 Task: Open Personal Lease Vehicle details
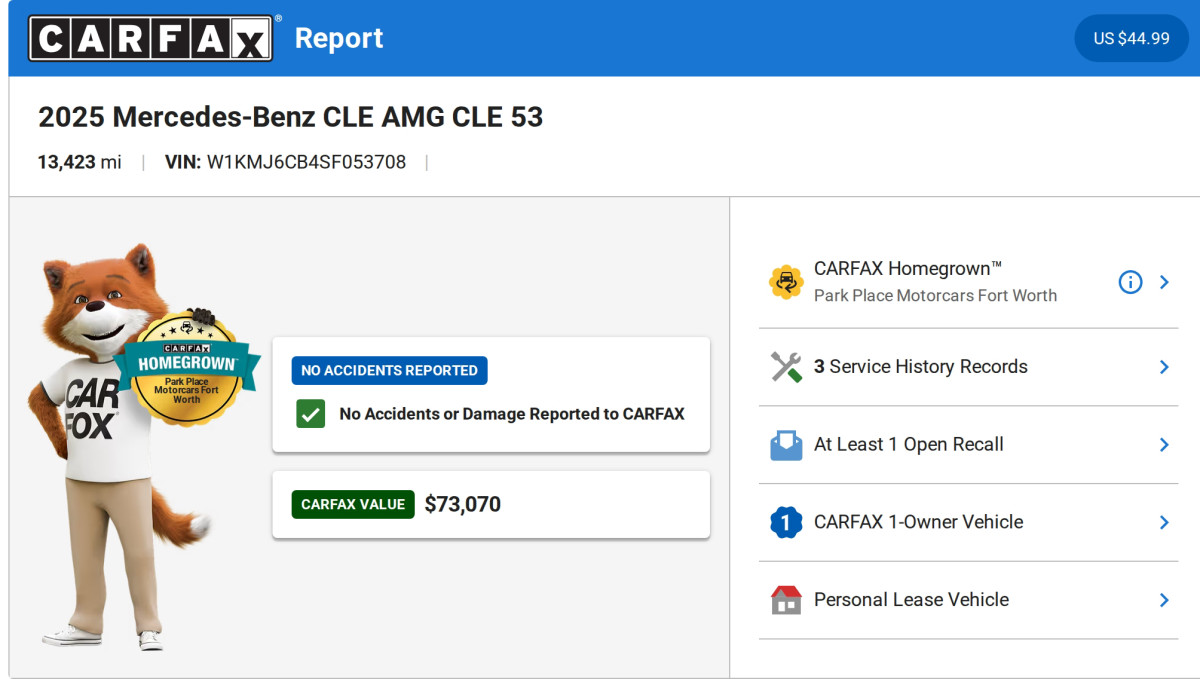[x=968, y=600]
